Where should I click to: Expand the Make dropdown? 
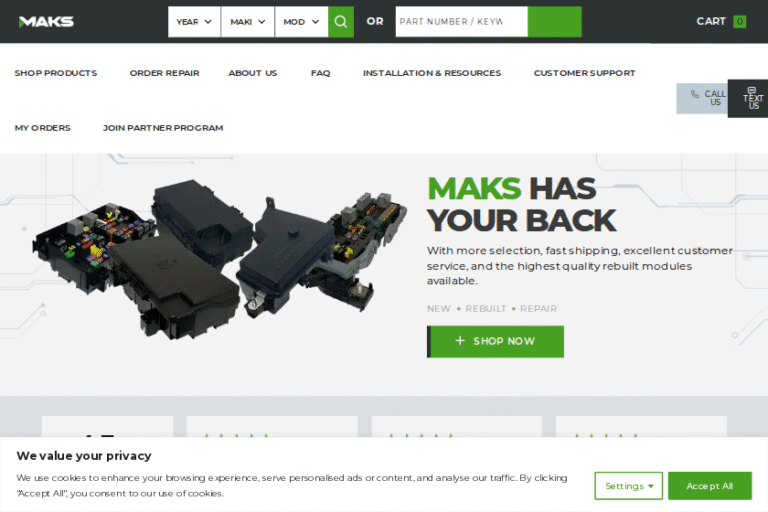[248, 22]
